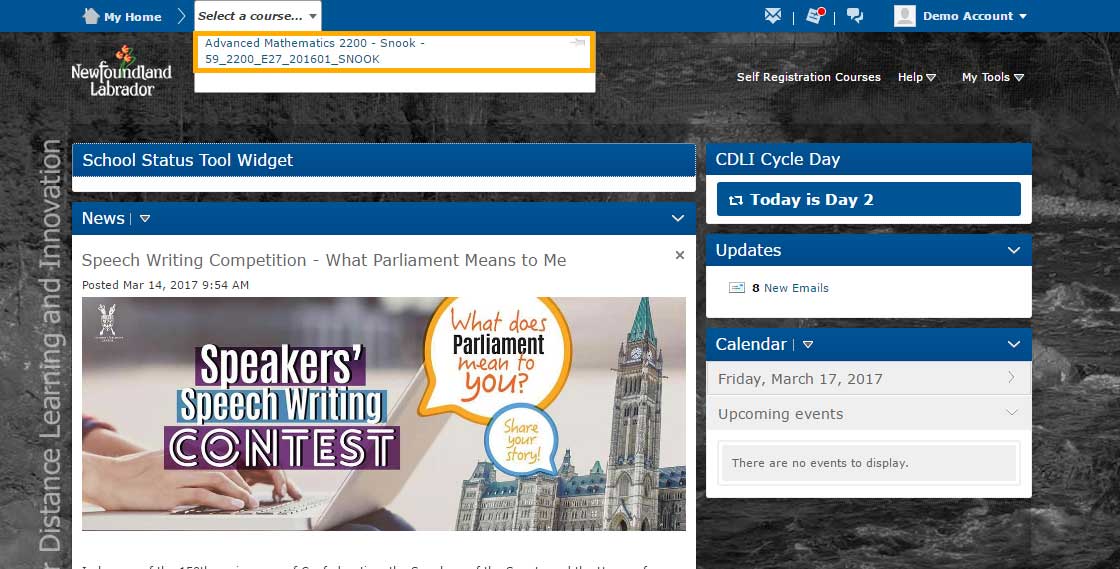This screenshot has width=1120, height=569.
Task: Pin the Advanced Mathematics 2200 course
Action: tap(577, 44)
